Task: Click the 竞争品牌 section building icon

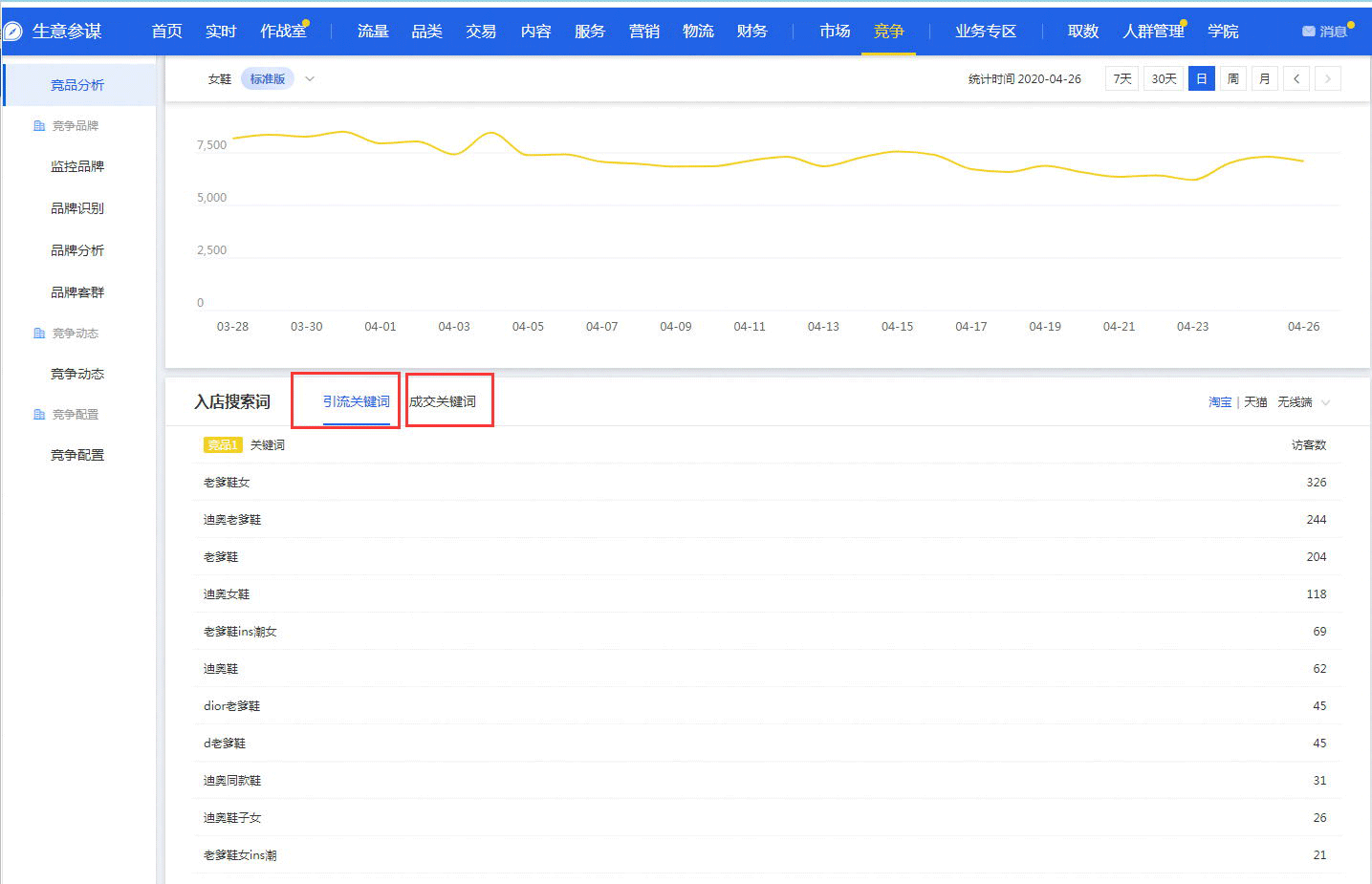Action: pos(39,126)
